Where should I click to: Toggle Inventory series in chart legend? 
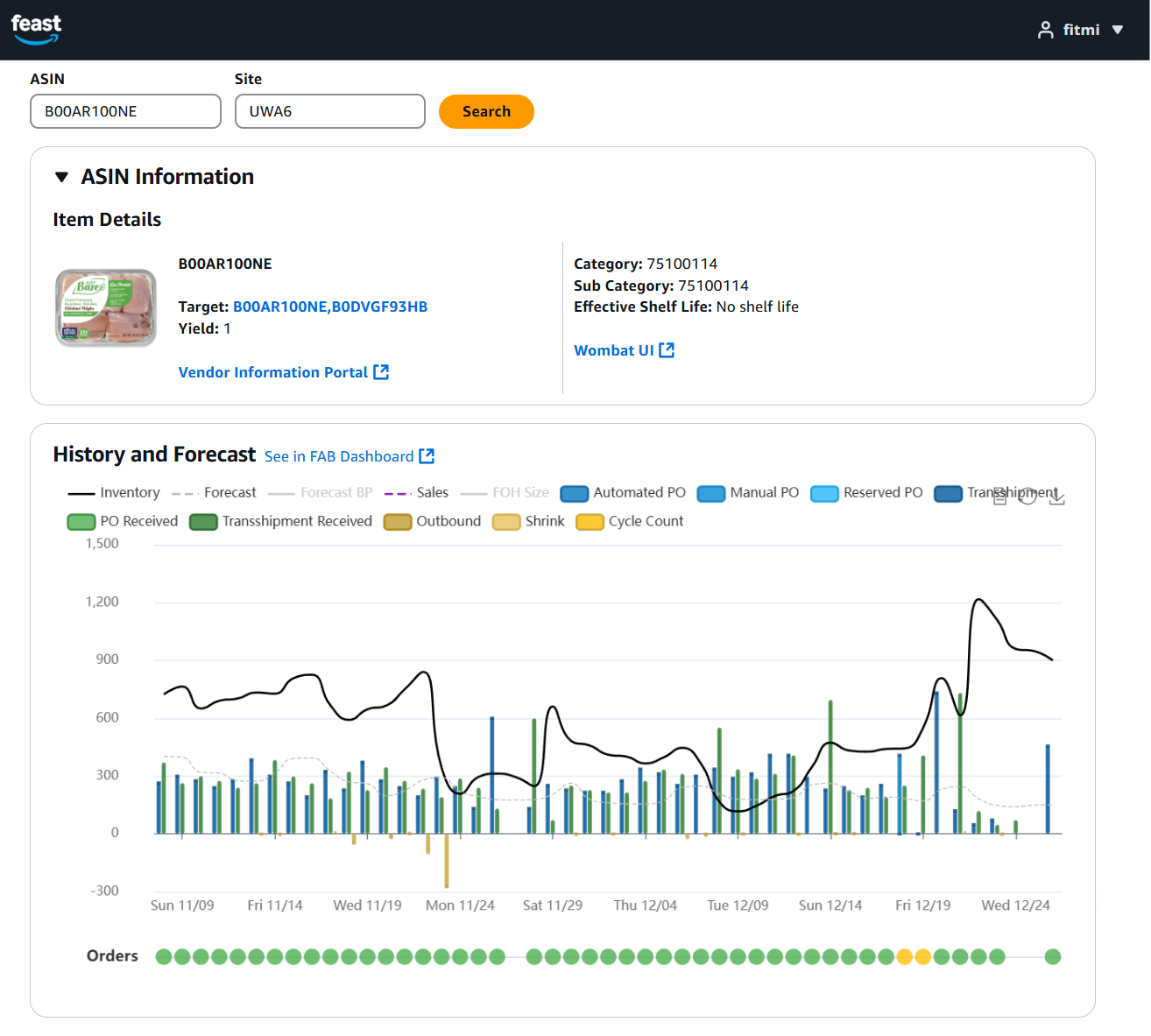click(x=114, y=493)
